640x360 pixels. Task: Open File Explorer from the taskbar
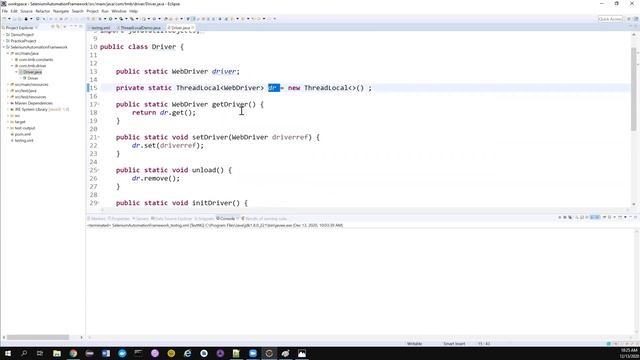click(57, 353)
